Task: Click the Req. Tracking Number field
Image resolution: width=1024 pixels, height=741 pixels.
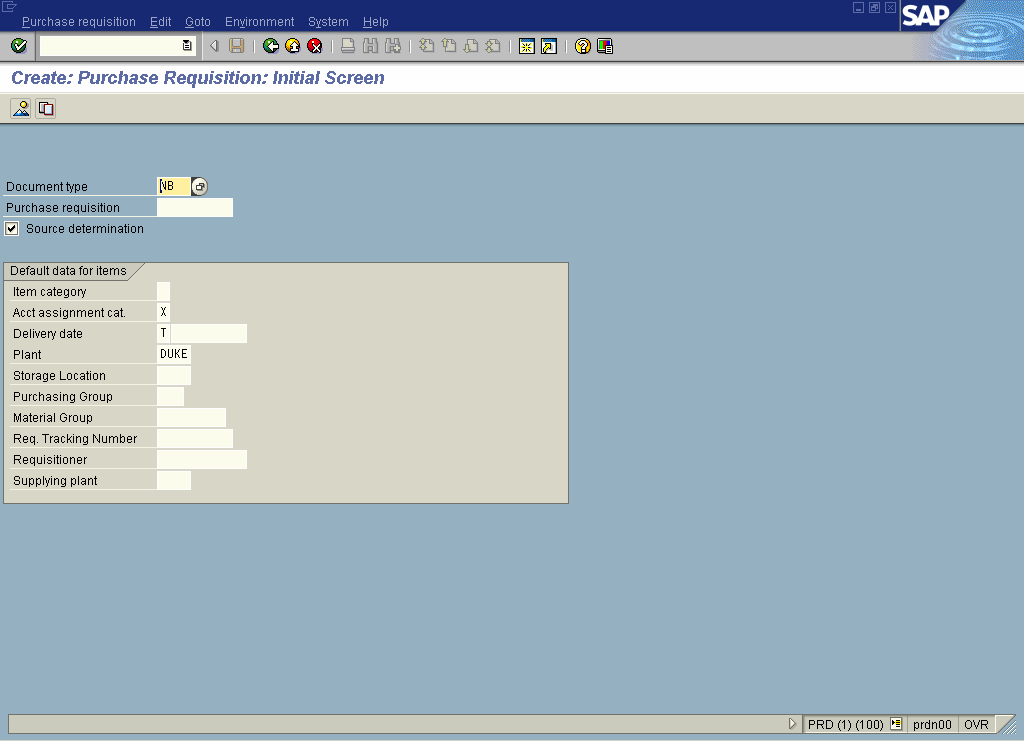Action: [x=195, y=438]
